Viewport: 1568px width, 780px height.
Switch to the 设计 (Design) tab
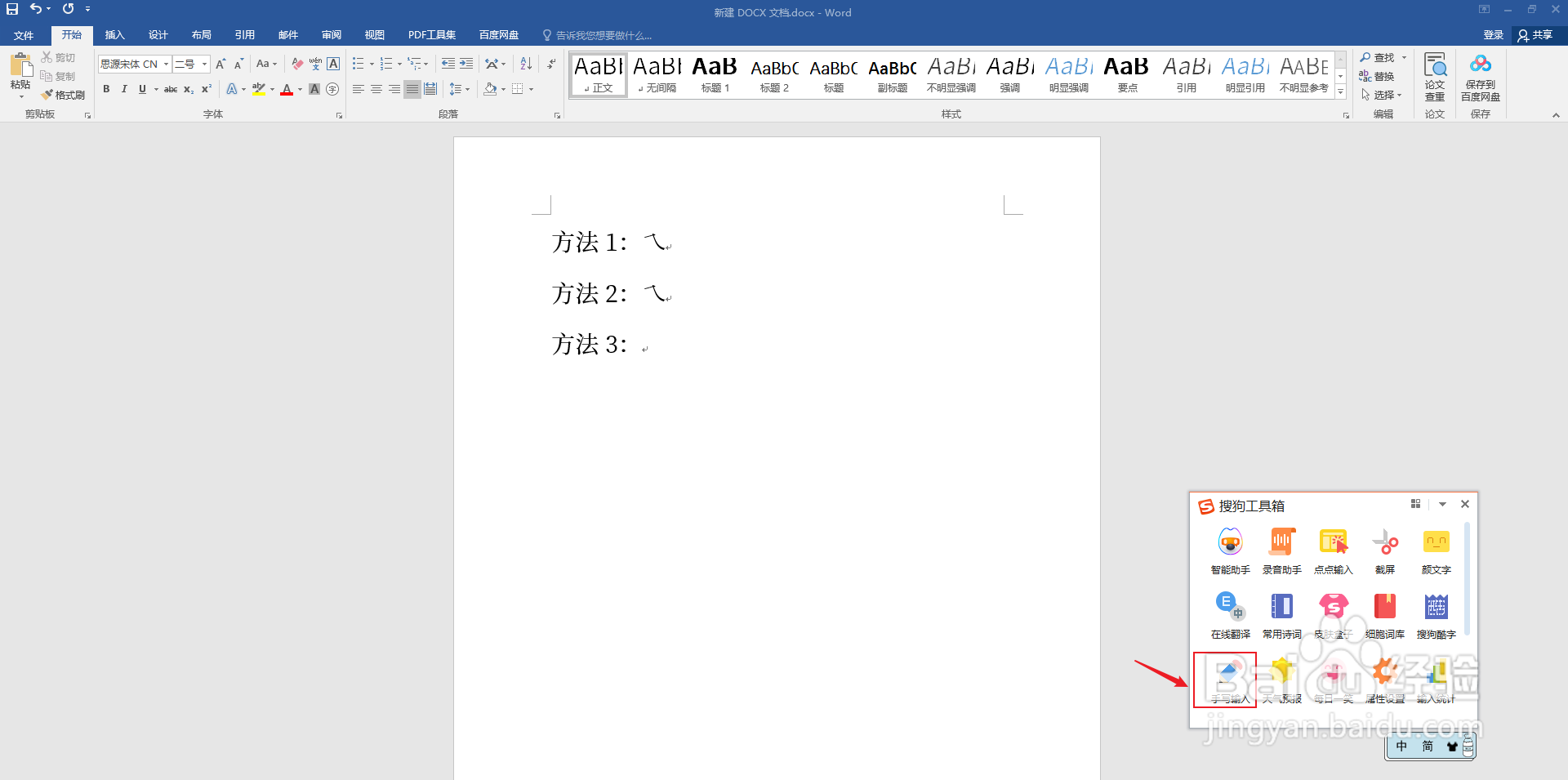pyautogui.click(x=158, y=35)
